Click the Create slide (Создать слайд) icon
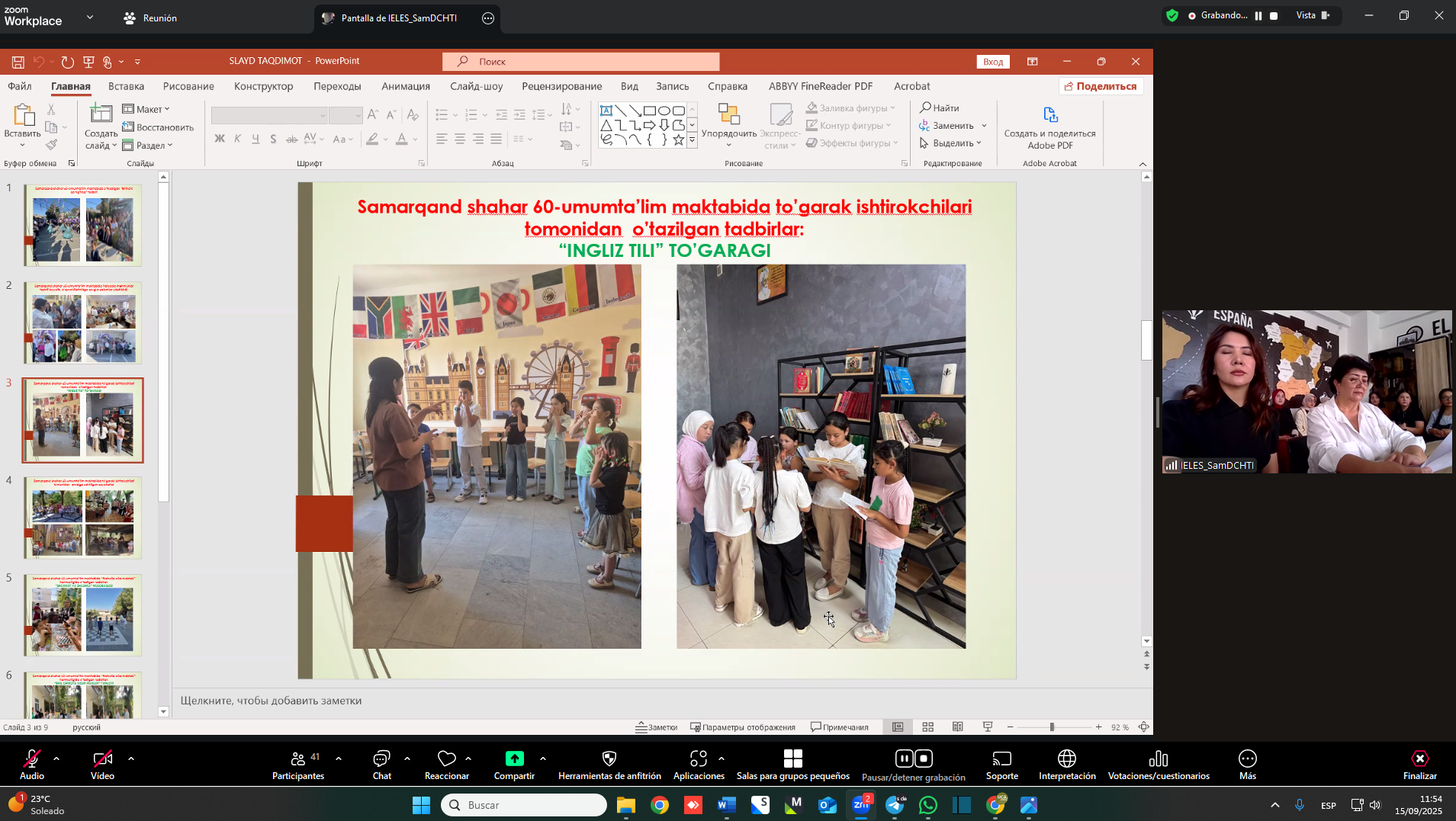1456x821 pixels. [101, 114]
